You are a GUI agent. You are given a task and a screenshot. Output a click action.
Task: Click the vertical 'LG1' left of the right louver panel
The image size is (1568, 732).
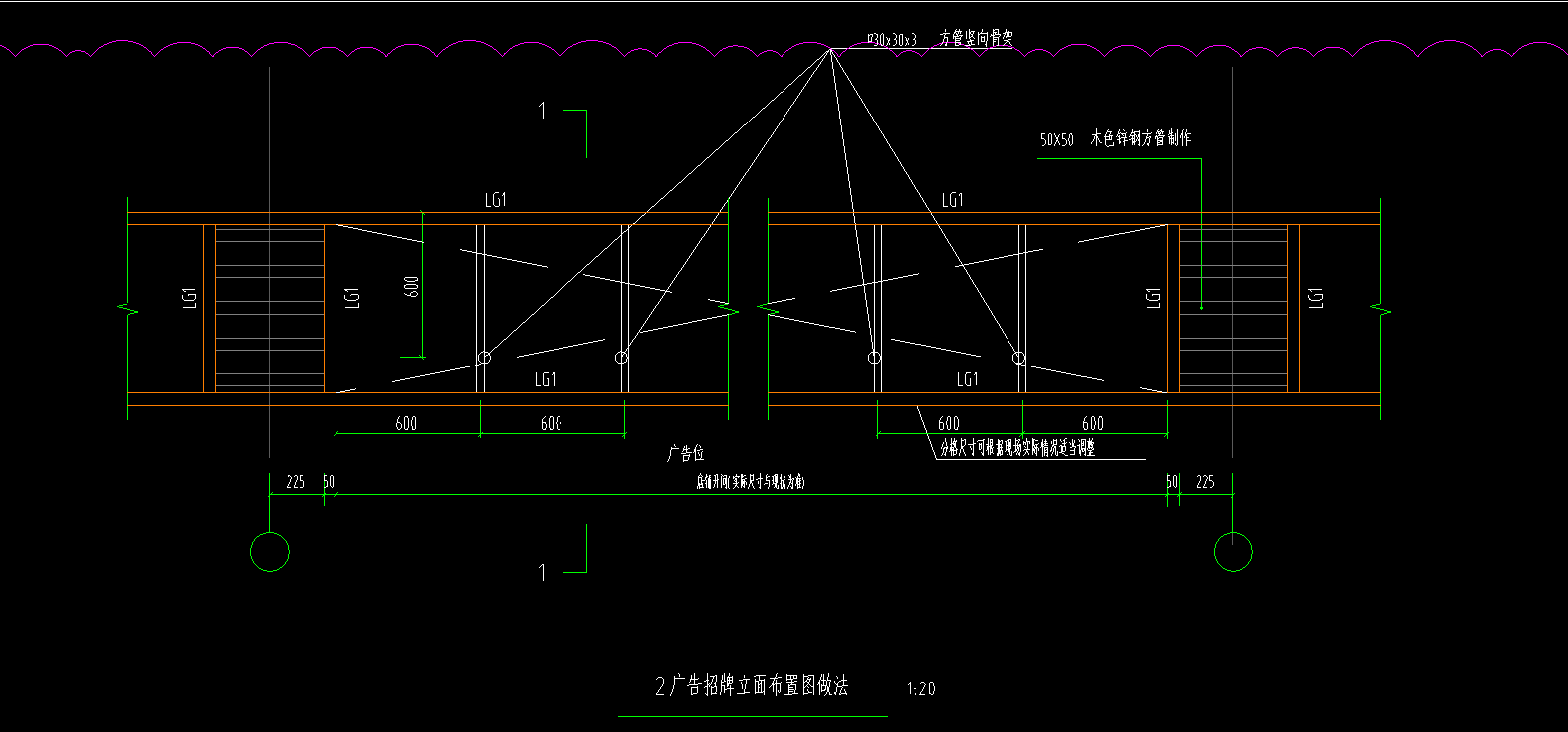(1154, 297)
